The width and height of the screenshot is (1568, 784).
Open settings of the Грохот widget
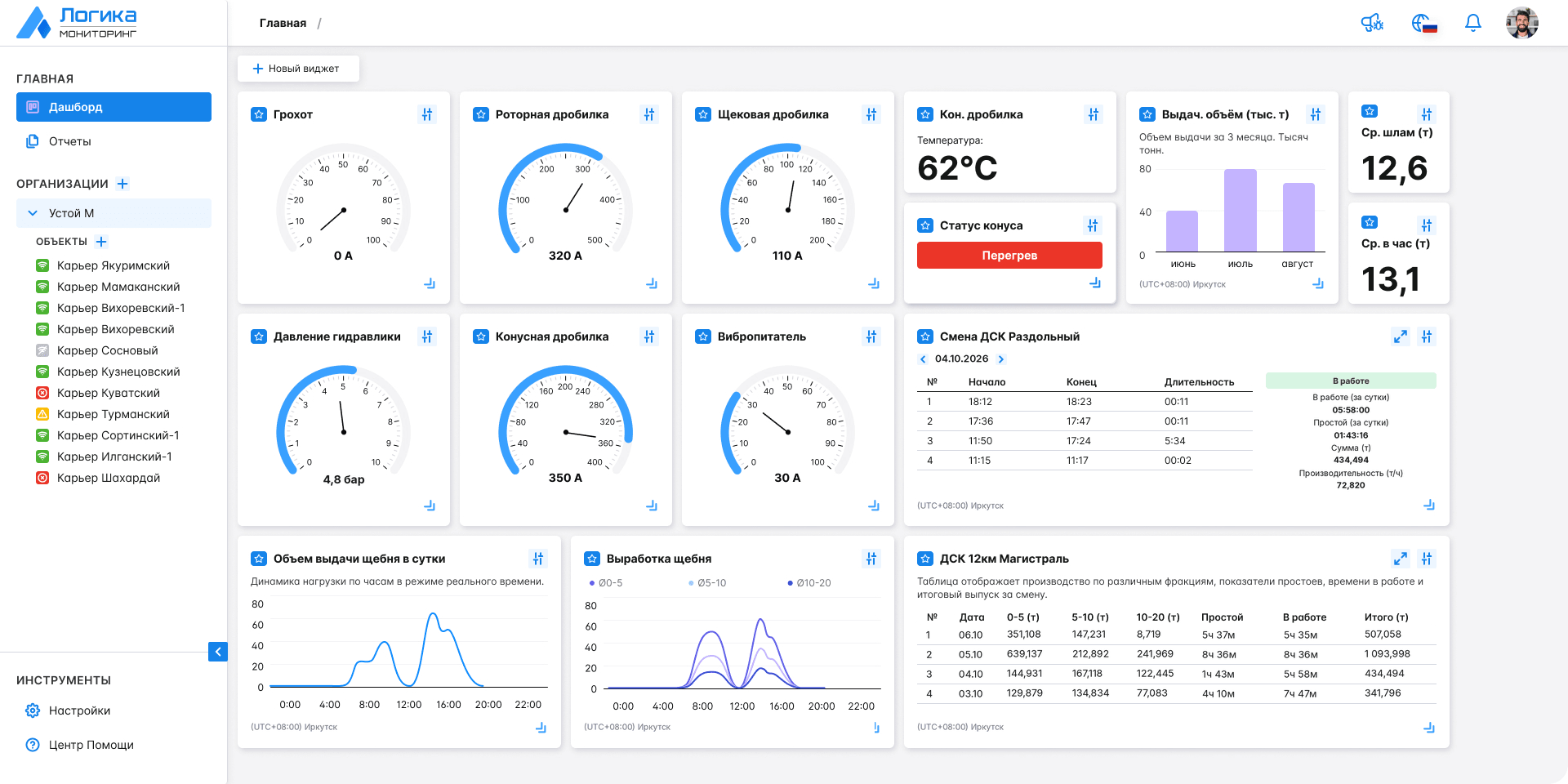coord(427,114)
